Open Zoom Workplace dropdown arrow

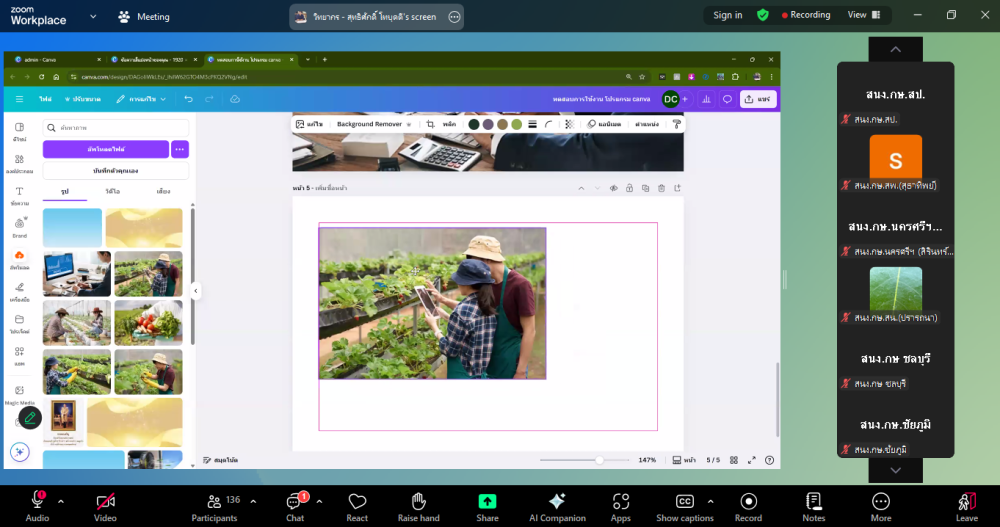(x=93, y=17)
